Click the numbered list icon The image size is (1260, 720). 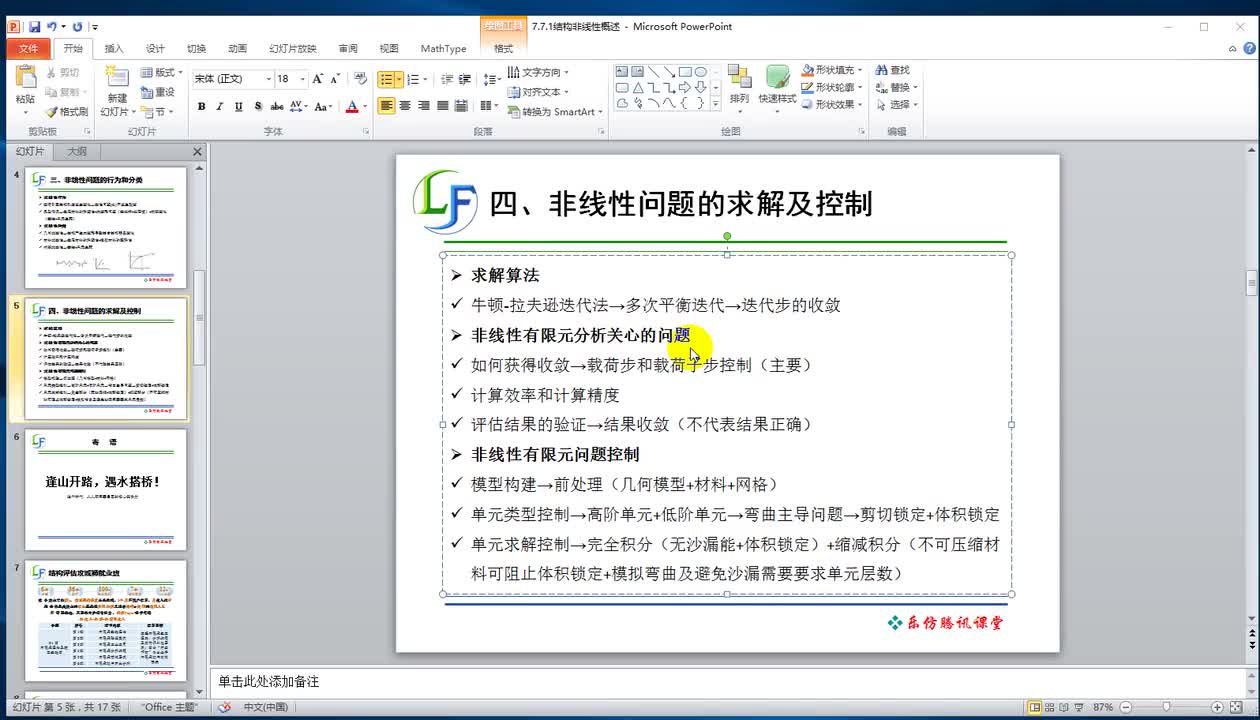click(413, 79)
